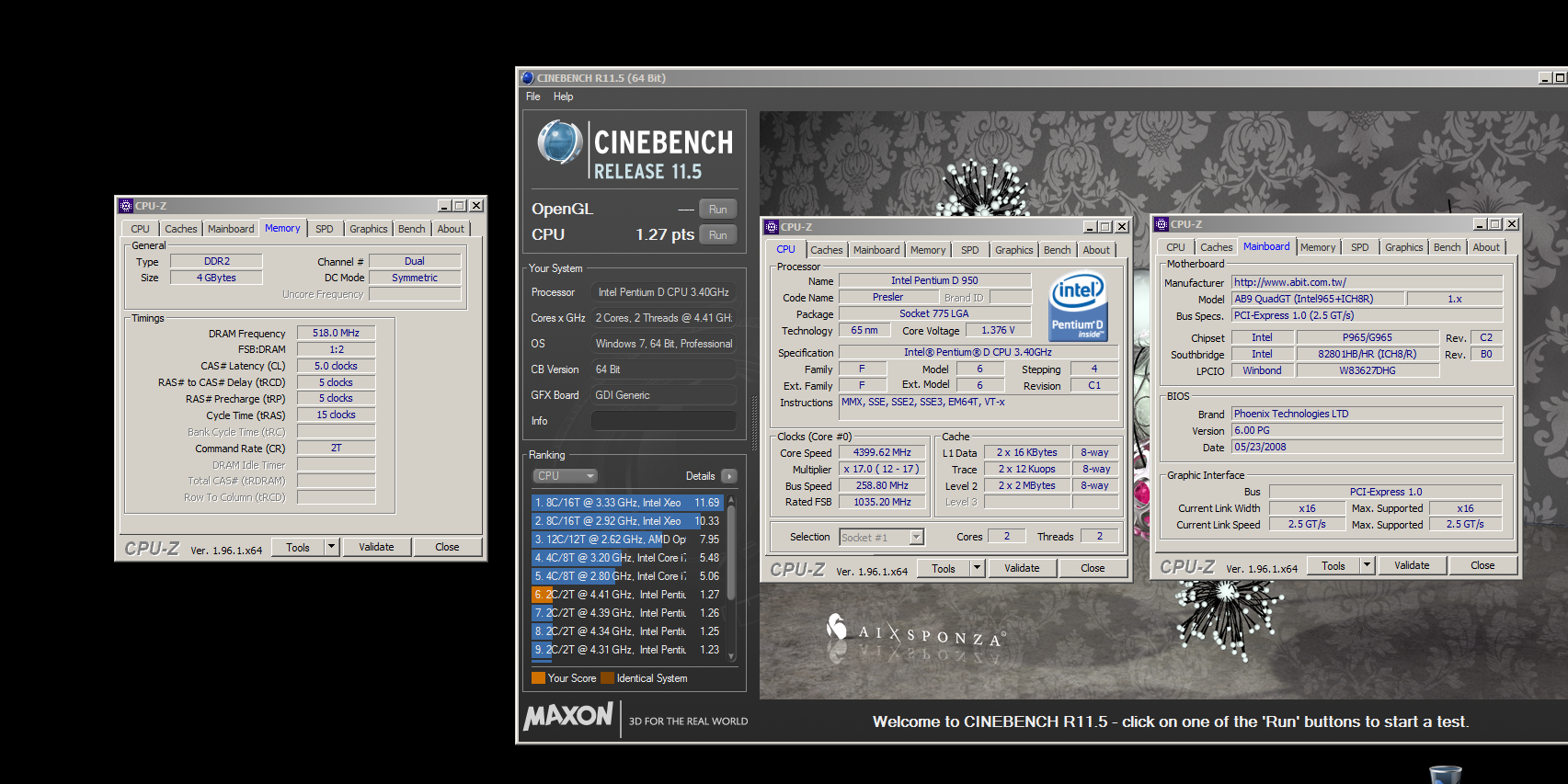Click Validate in Memory CPU-Z window
This screenshot has height=784, width=1568.
[x=376, y=547]
